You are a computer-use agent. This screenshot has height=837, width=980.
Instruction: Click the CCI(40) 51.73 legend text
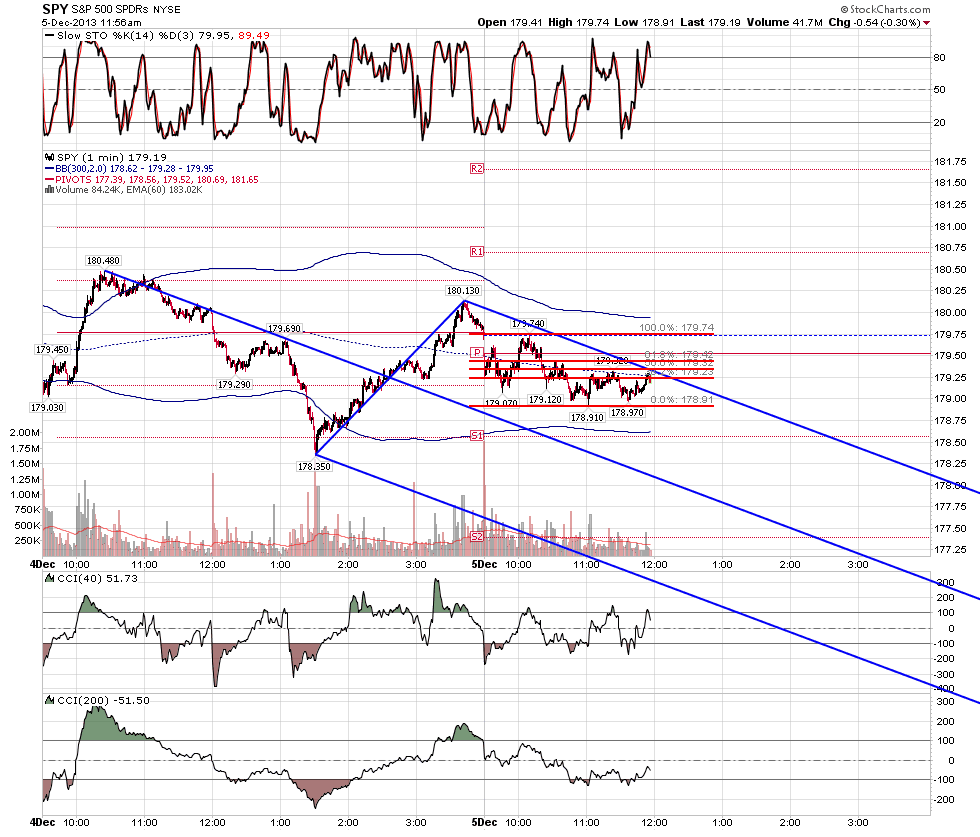point(98,579)
